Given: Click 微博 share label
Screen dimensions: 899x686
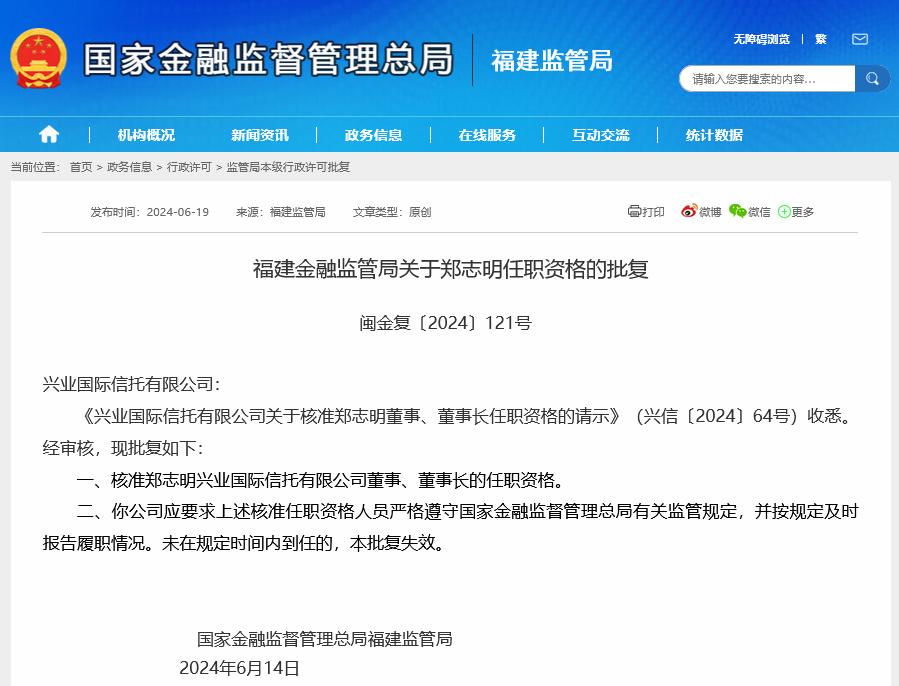Looking at the screenshot, I should coord(710,212).
